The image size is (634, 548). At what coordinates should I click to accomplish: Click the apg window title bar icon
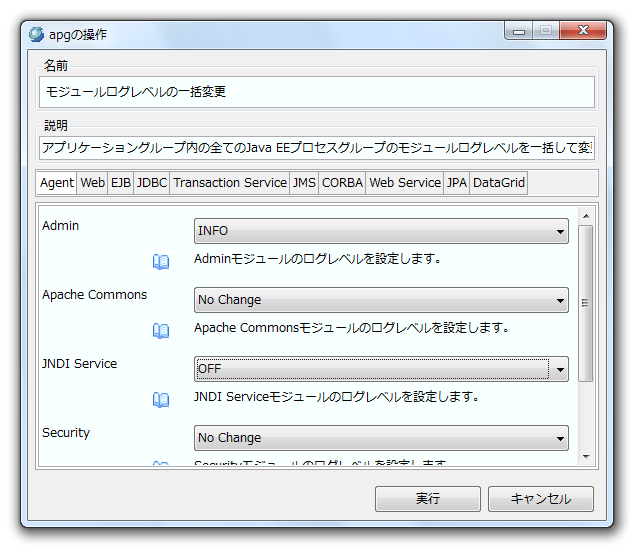[36, 34]
